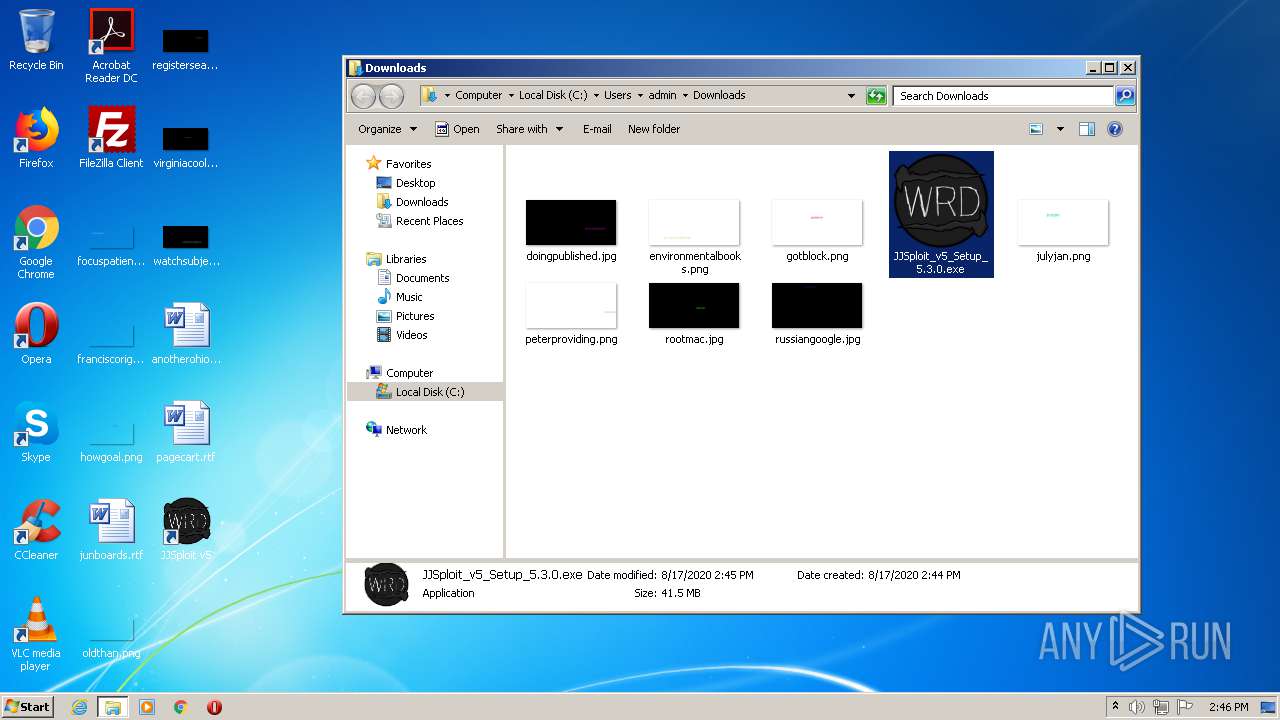This screenshot has height=720, width=1280.
Task: Open the Share with dropdown menu
Action: click(x=530, y=129)
